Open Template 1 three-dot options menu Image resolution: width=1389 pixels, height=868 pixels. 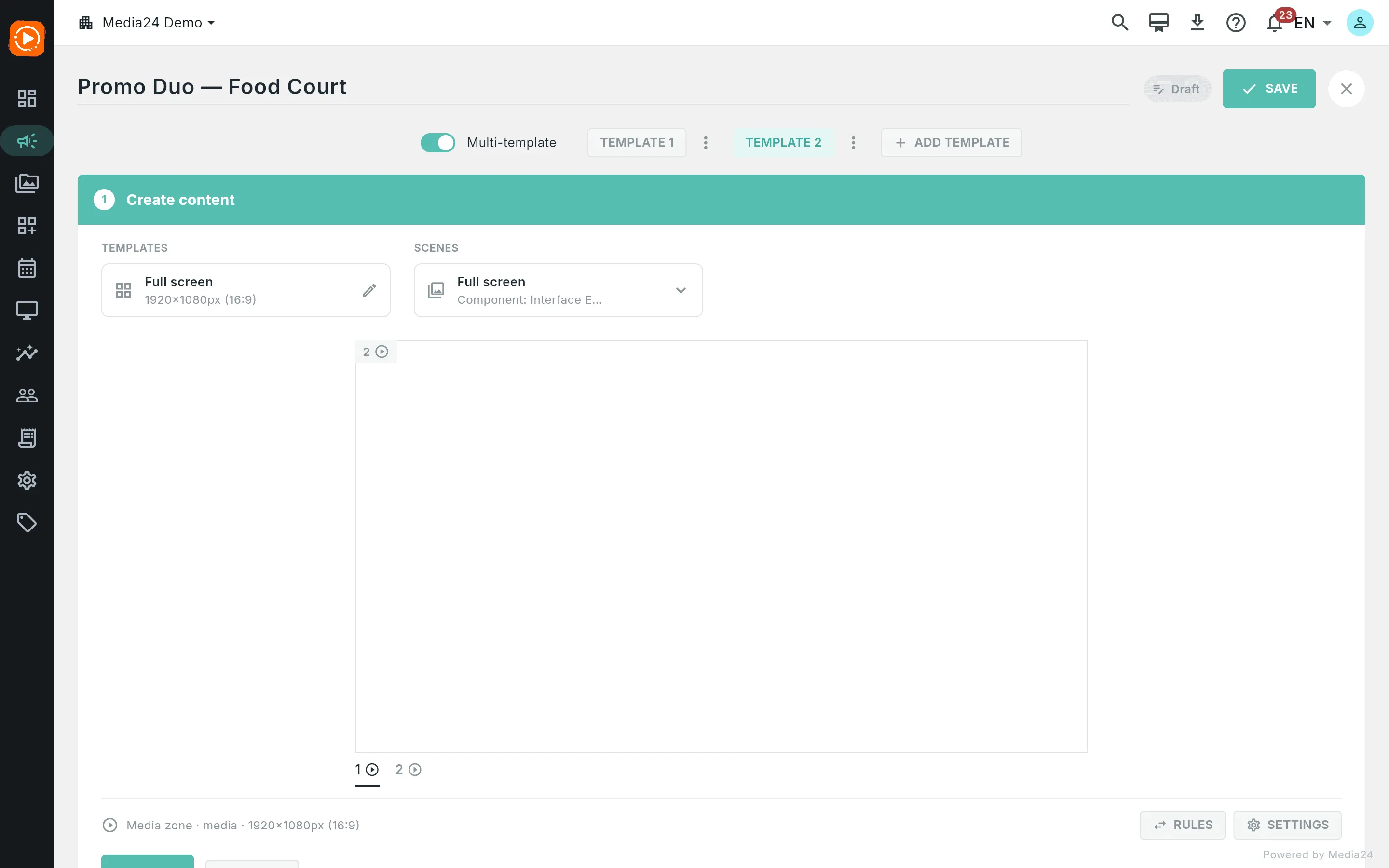(706, 142)
